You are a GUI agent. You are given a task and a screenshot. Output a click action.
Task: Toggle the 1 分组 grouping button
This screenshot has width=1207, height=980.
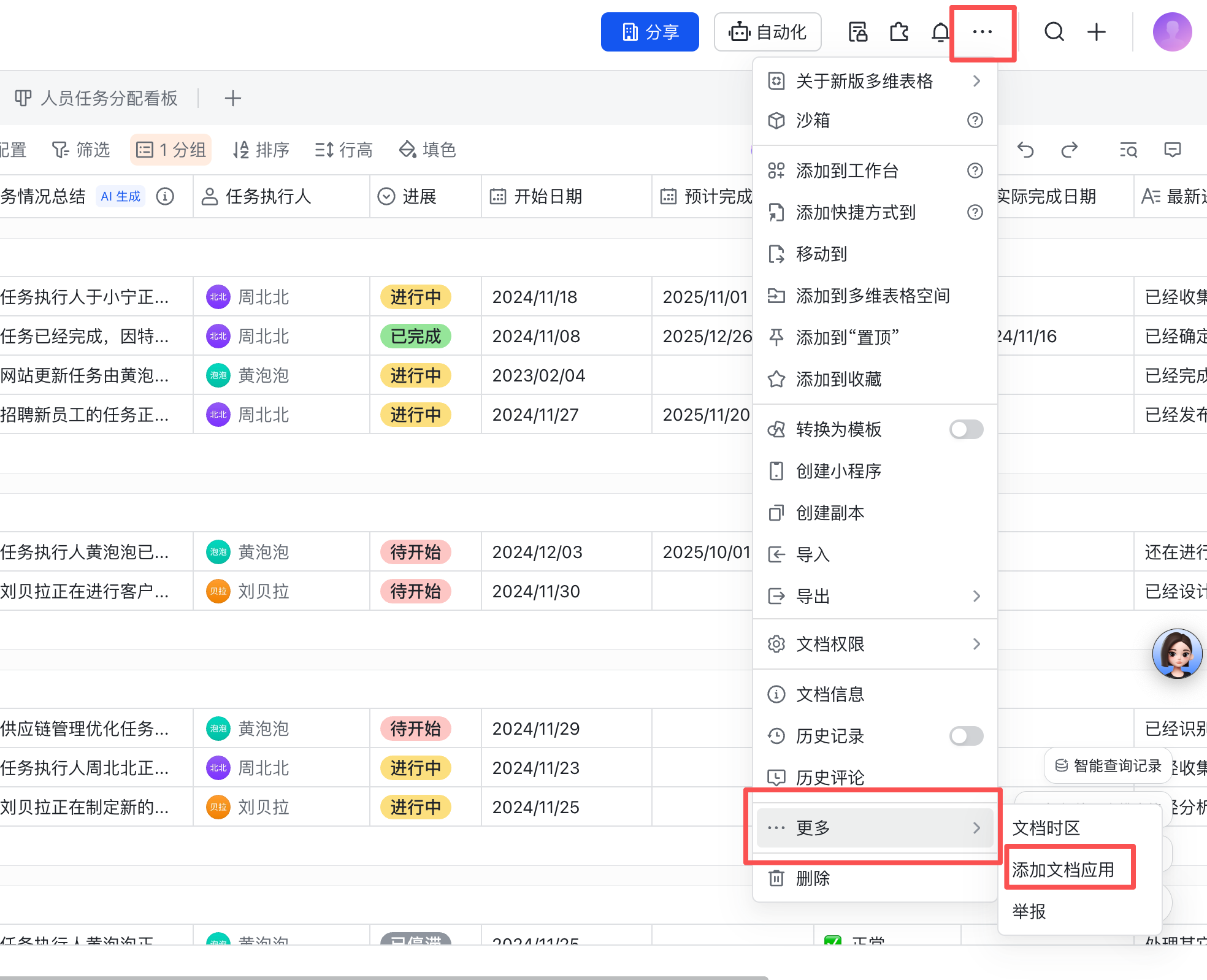[171, 150]
